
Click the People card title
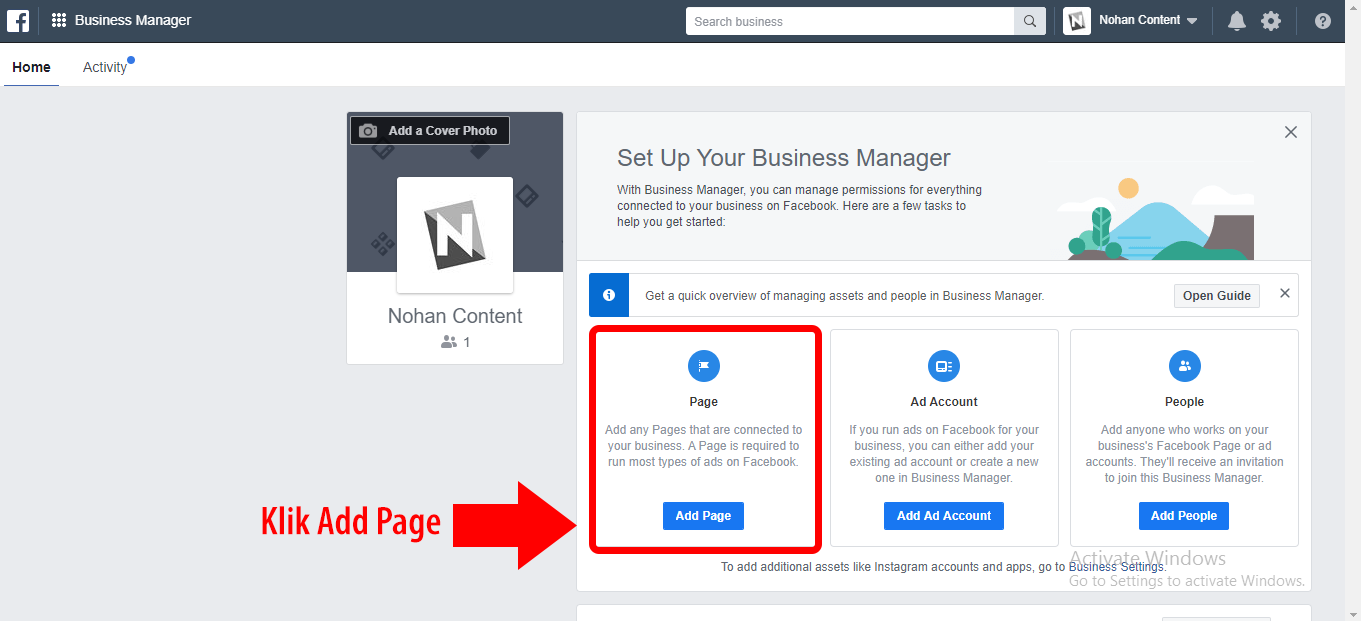(1184, 402)
